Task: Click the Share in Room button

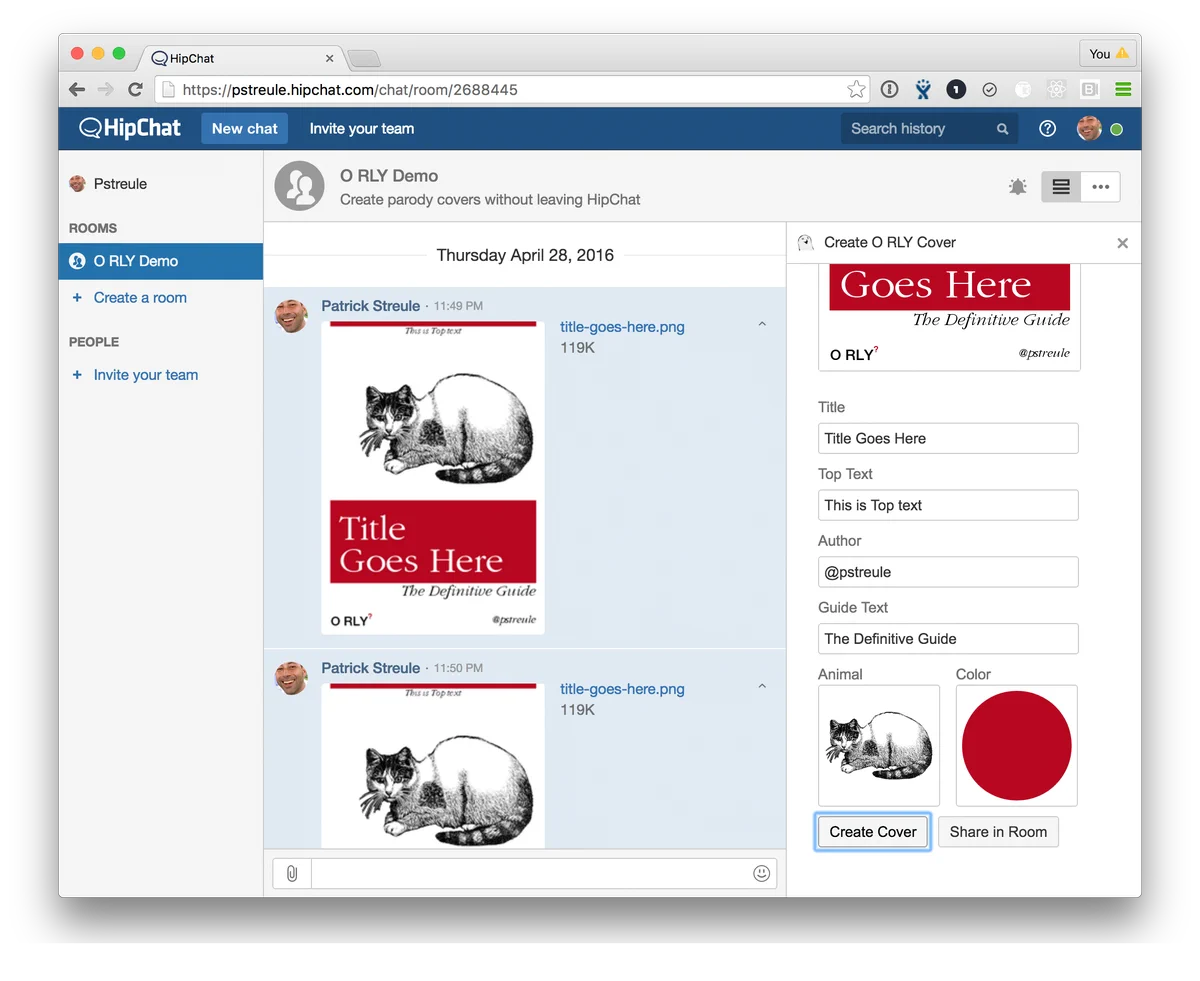Action: (998, 832)
